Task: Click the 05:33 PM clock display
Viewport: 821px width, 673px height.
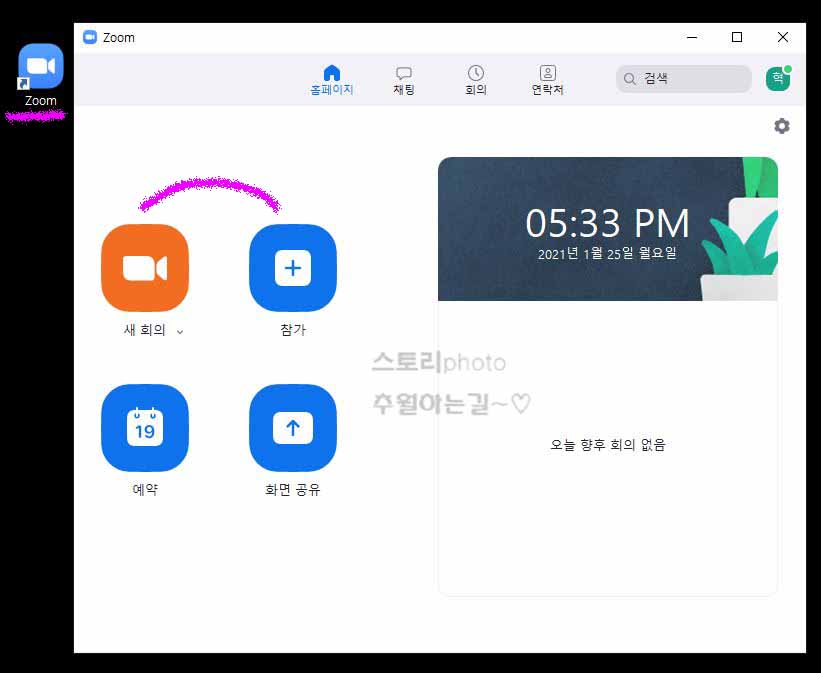Action: [x=607, y=224]
